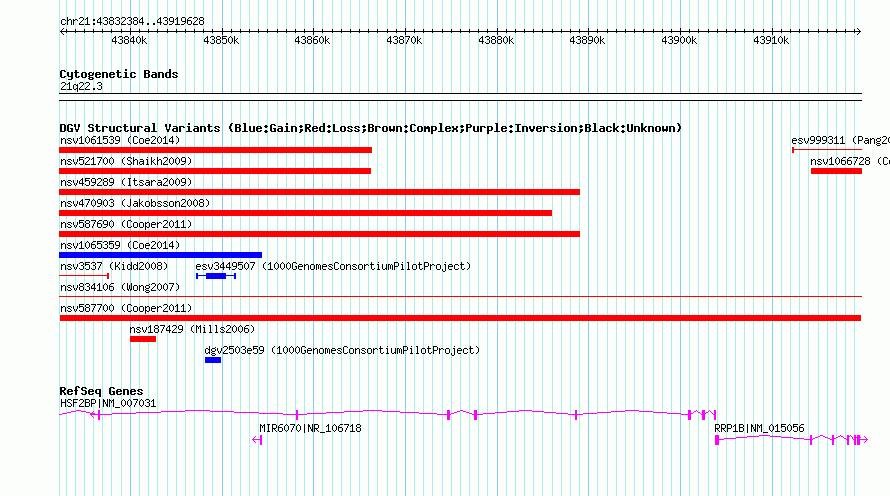The width and height of the screenshot is (890, 496).
Task: Click the RRP1B|NM_015056 gene label
Action: pyautogui.click(x=759, y=428)
